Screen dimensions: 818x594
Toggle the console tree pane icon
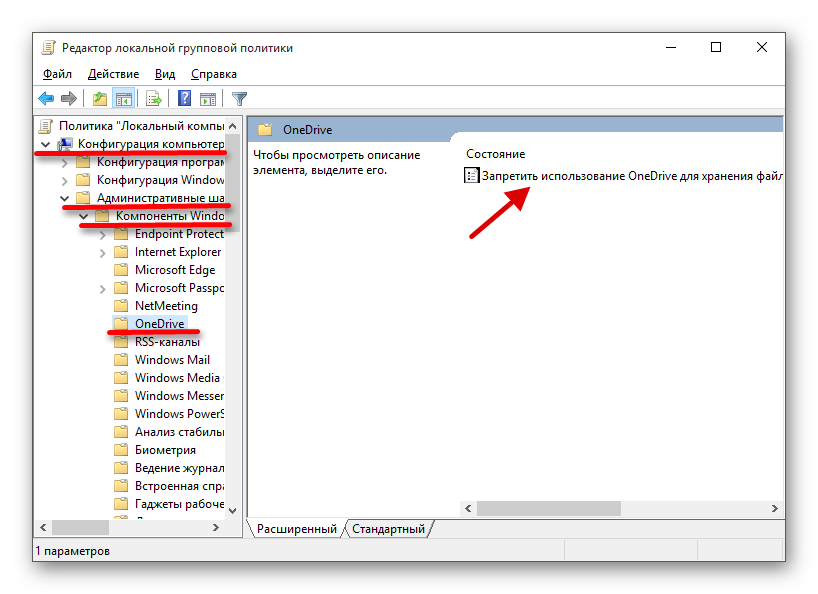tap(122, 98)
